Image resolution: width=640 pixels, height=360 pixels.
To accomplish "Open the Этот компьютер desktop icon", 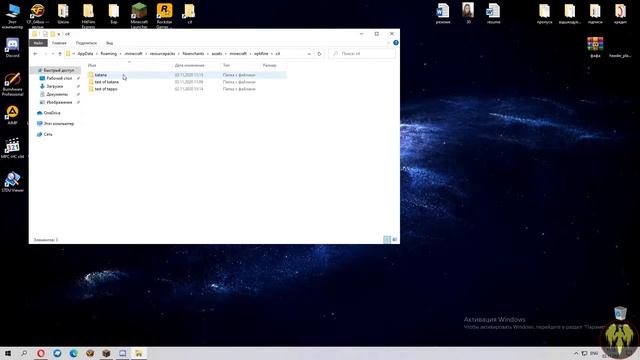I will pos(12,16).
